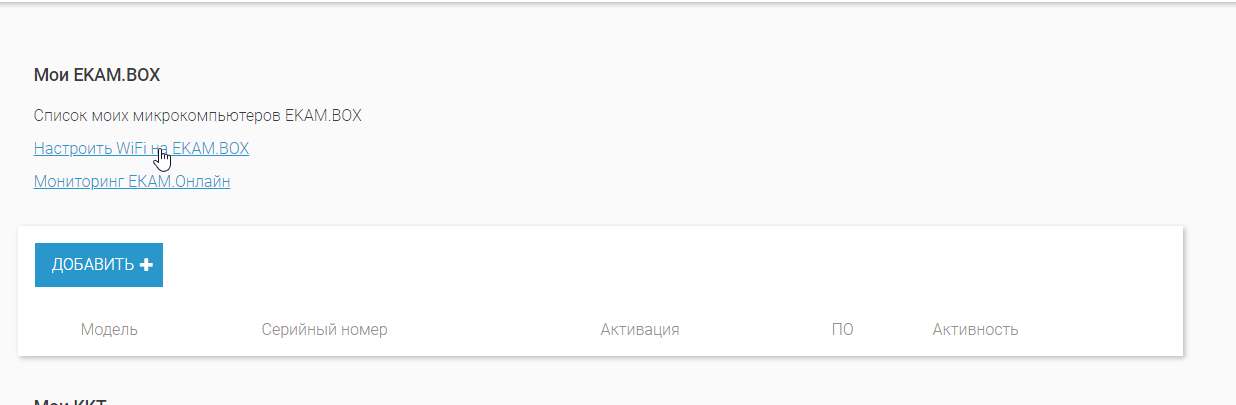Add a new EKAM.BOX with ДОБАВИТЬ
This screenshot has height=405, width=1236.
coord(99,265)
